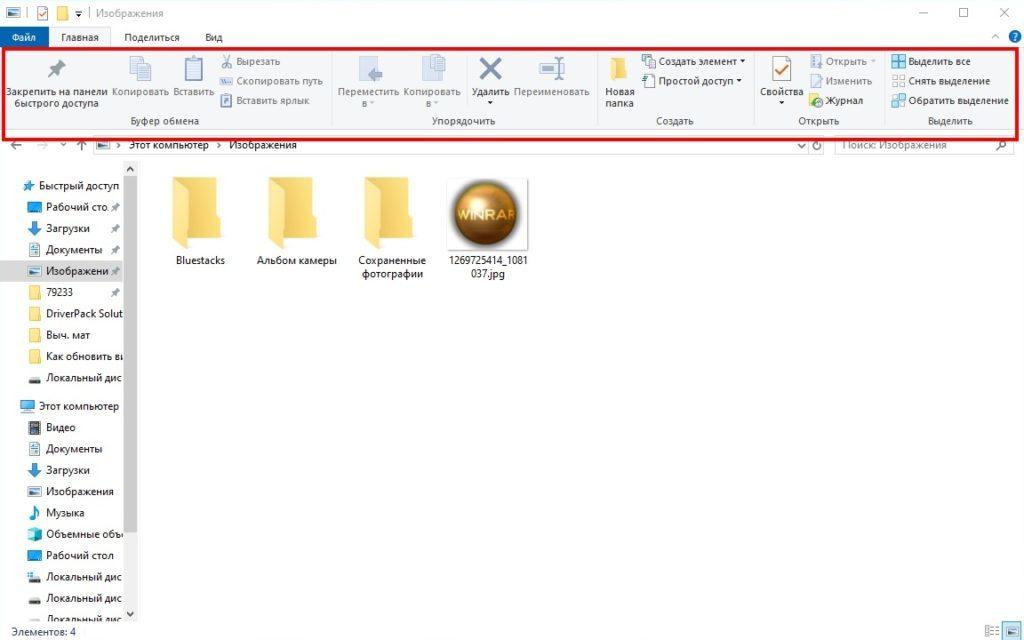This screenshot has width=1024, height=640.
Task: Click inside the Поиск: Изображения search field
Action: pyautogui.click(x=910, y=144)
